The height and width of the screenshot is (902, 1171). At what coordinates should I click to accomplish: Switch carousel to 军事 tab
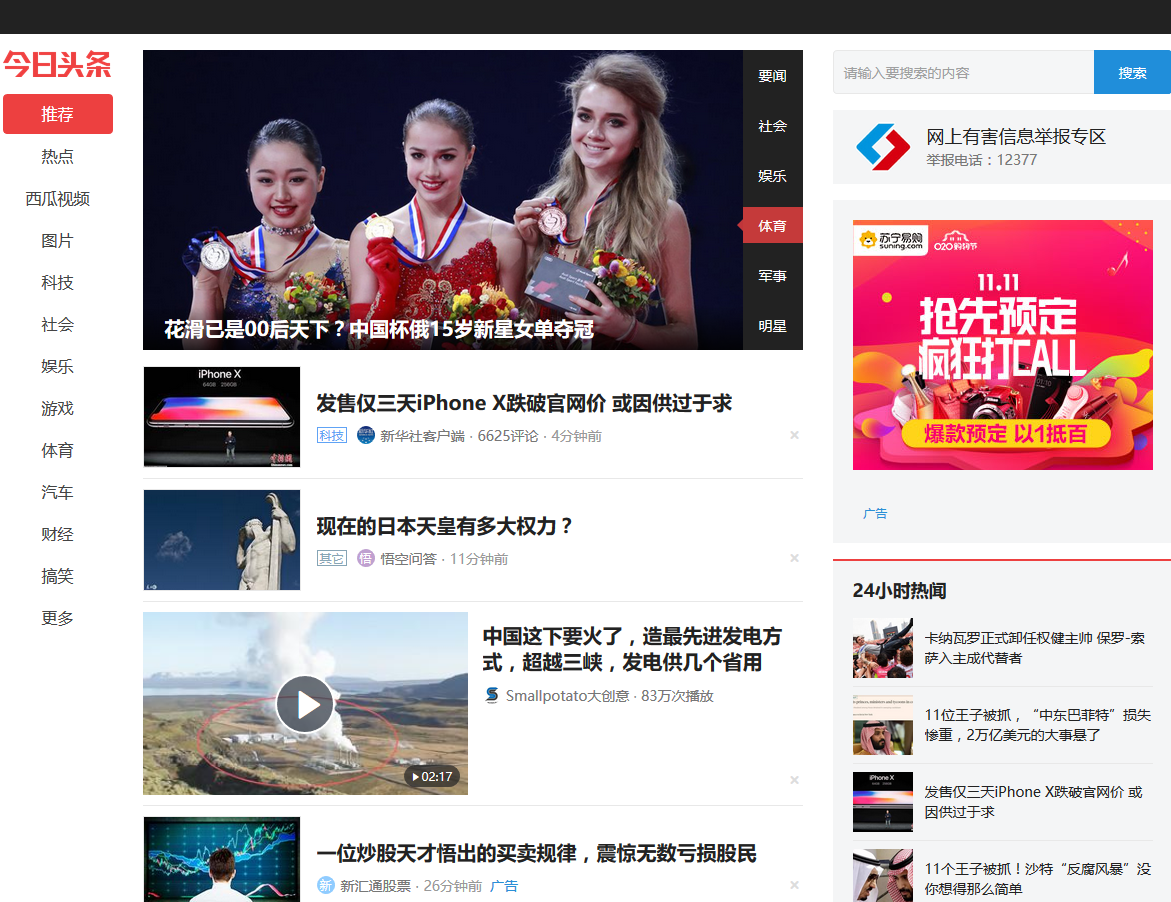click(x=772, y=276)
